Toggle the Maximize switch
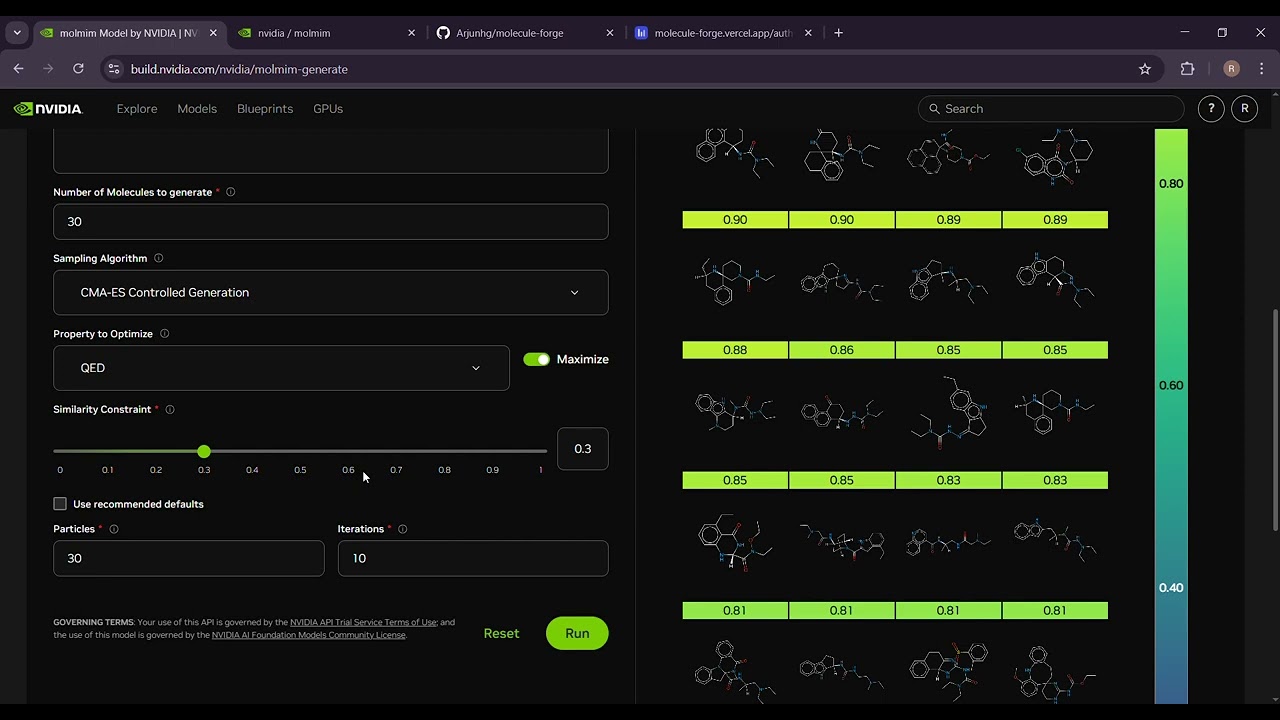The width and height of the screenshot is (1280, 720). 537,359
